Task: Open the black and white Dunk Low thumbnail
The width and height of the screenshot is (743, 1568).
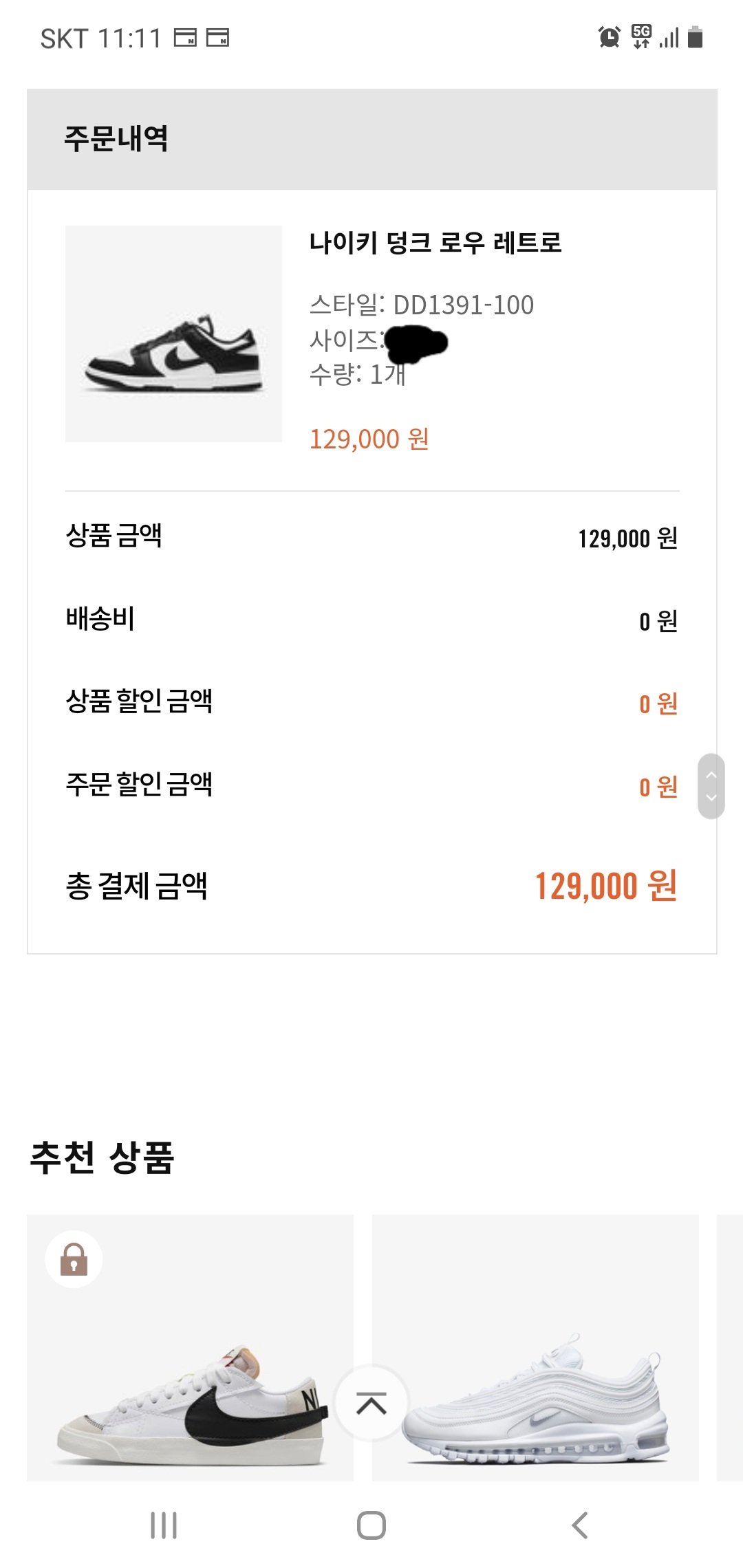Action: (173, 334)
